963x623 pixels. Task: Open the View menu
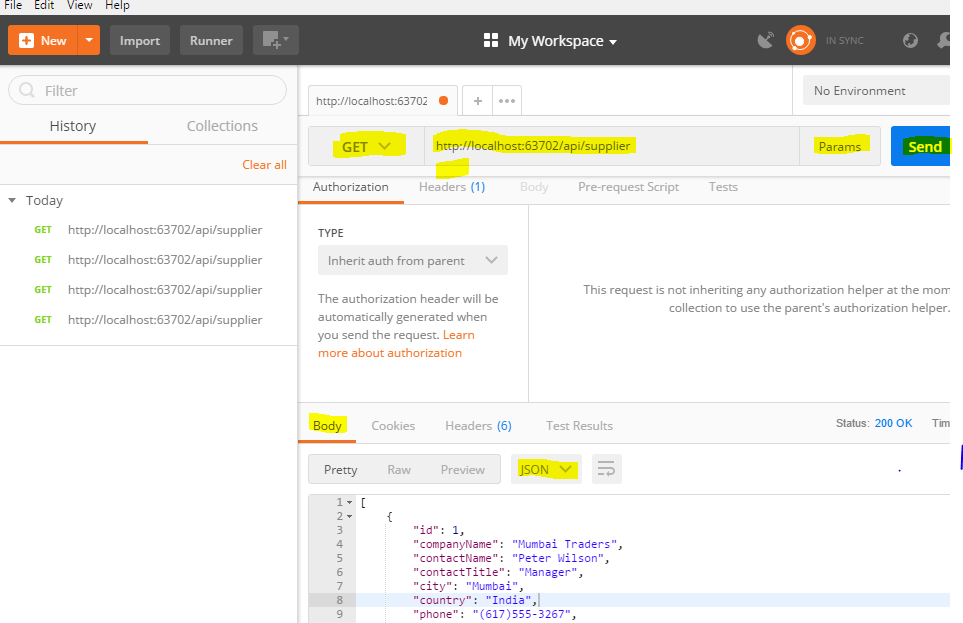[79, 5]
